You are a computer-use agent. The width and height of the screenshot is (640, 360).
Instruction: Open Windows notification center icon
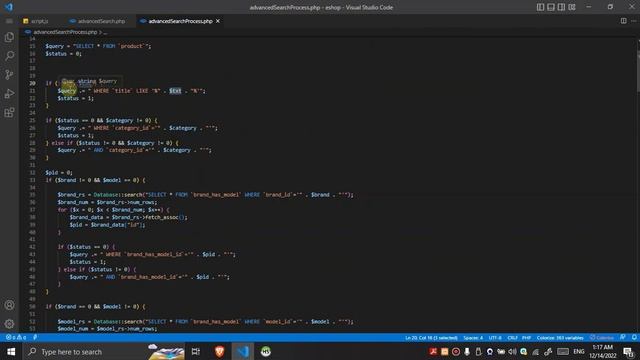tap(629, 351)
